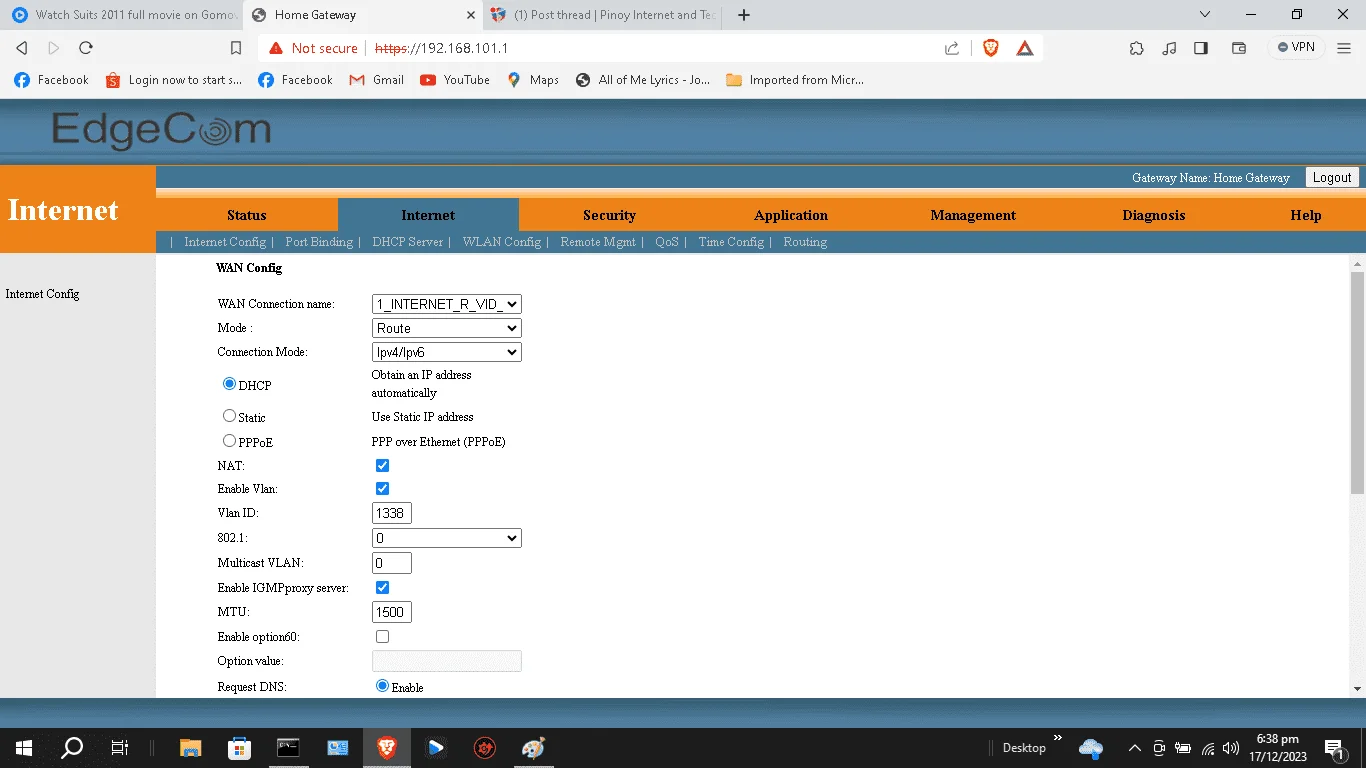Open Remote Mgmt submenu

(598, 242)
